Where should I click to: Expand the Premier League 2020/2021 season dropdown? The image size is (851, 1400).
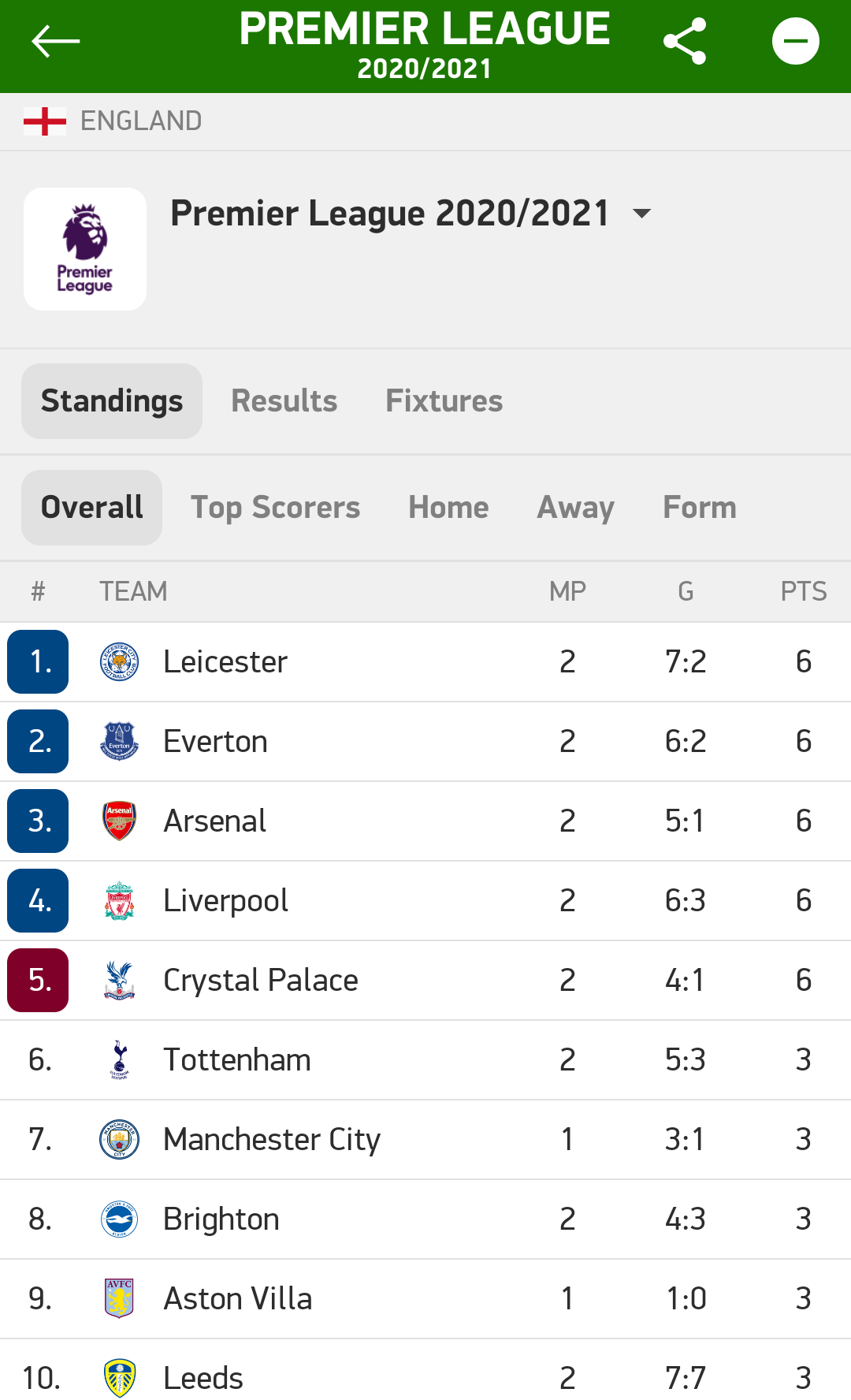642,214
